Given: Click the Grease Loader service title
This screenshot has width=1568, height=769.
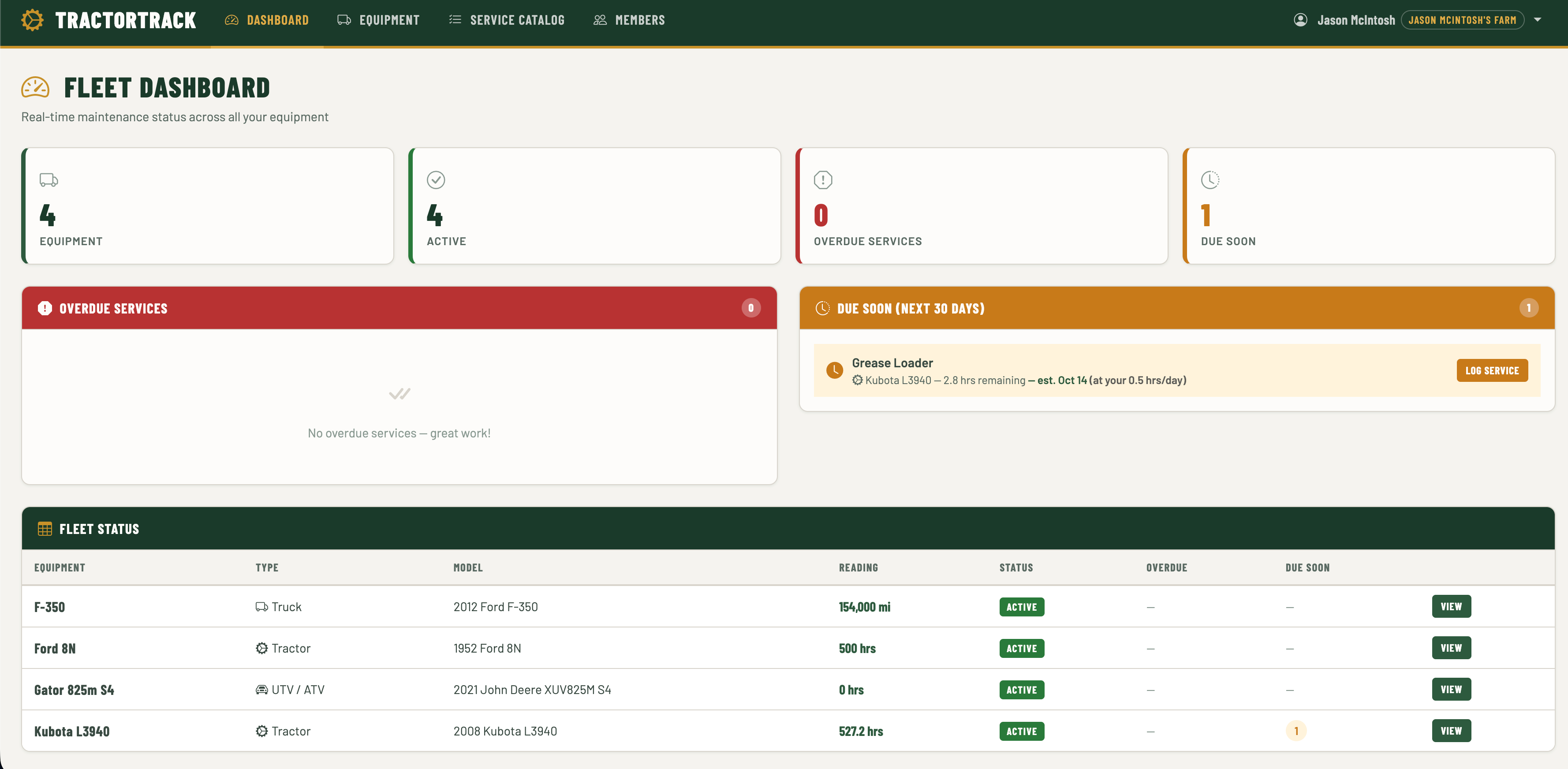Looking at the screenshot, I should [x=892, y=363].
